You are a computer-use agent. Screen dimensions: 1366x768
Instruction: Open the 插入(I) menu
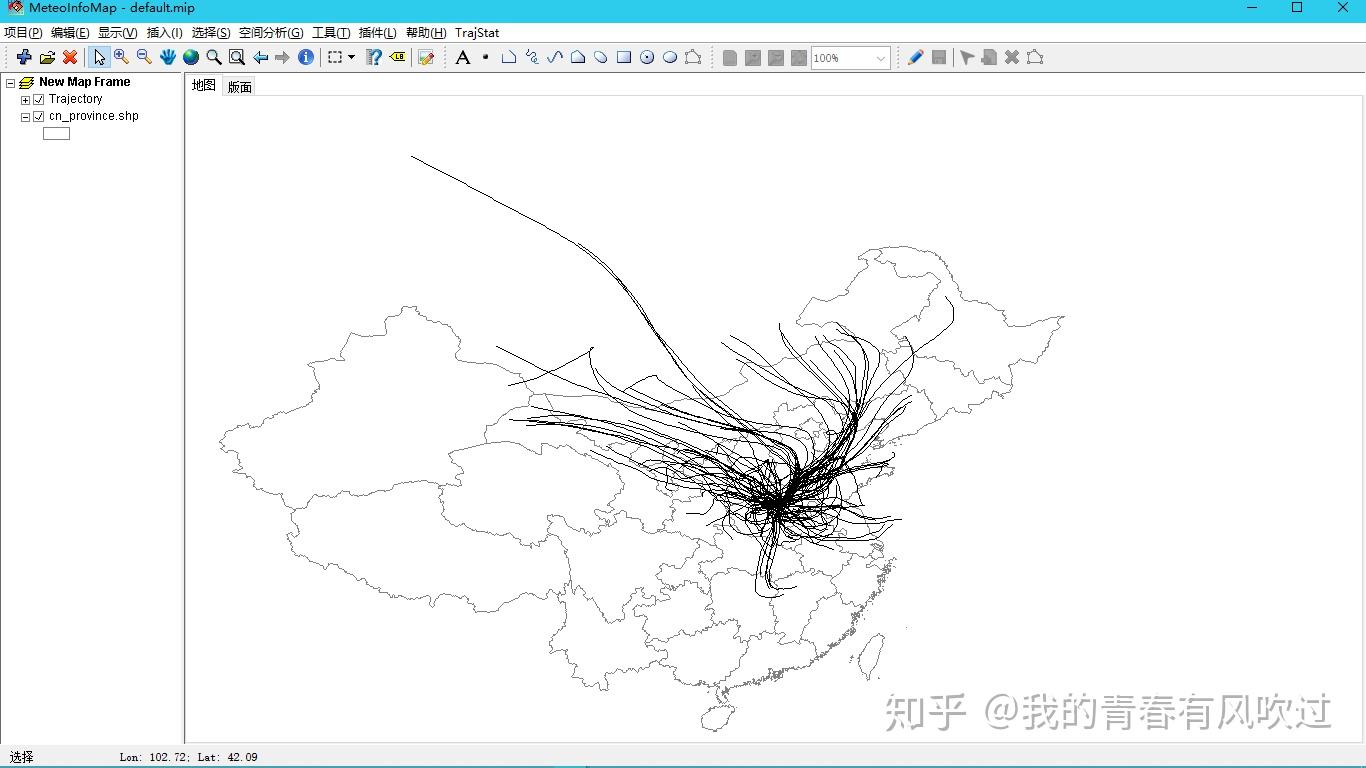(165, 33)
